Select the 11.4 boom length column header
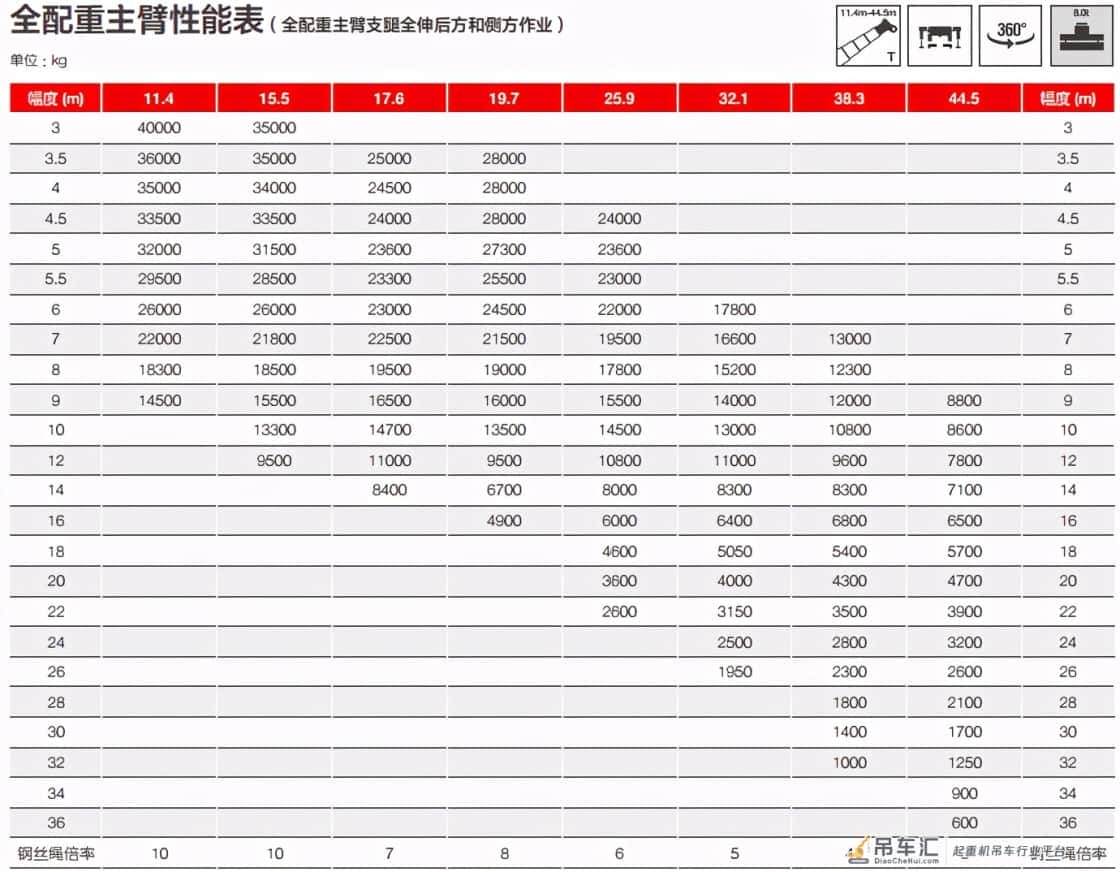1120x872 pixels. click(x=159, y=98)
